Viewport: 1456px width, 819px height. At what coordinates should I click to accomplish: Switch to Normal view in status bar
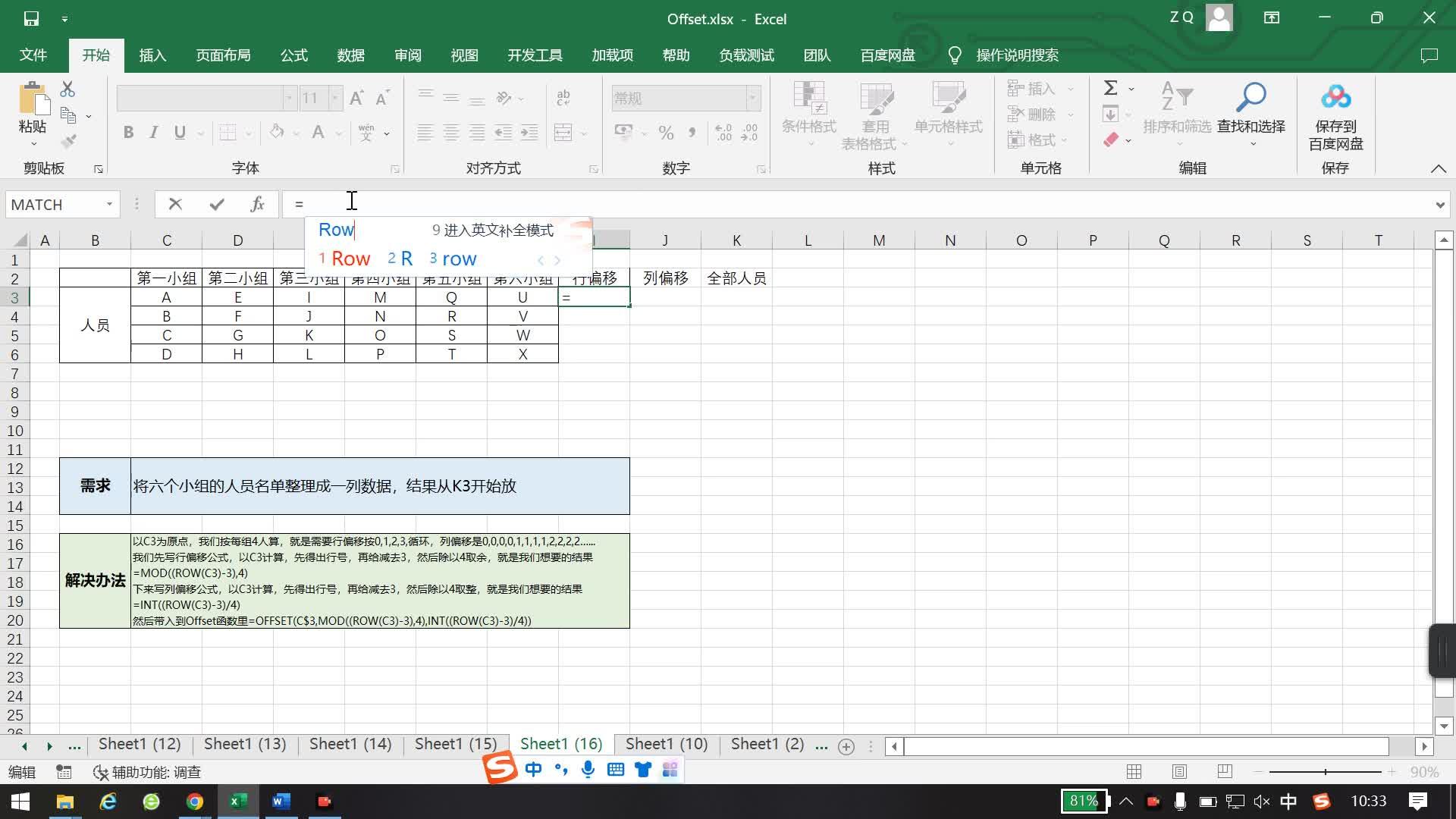click(1134, 772)
